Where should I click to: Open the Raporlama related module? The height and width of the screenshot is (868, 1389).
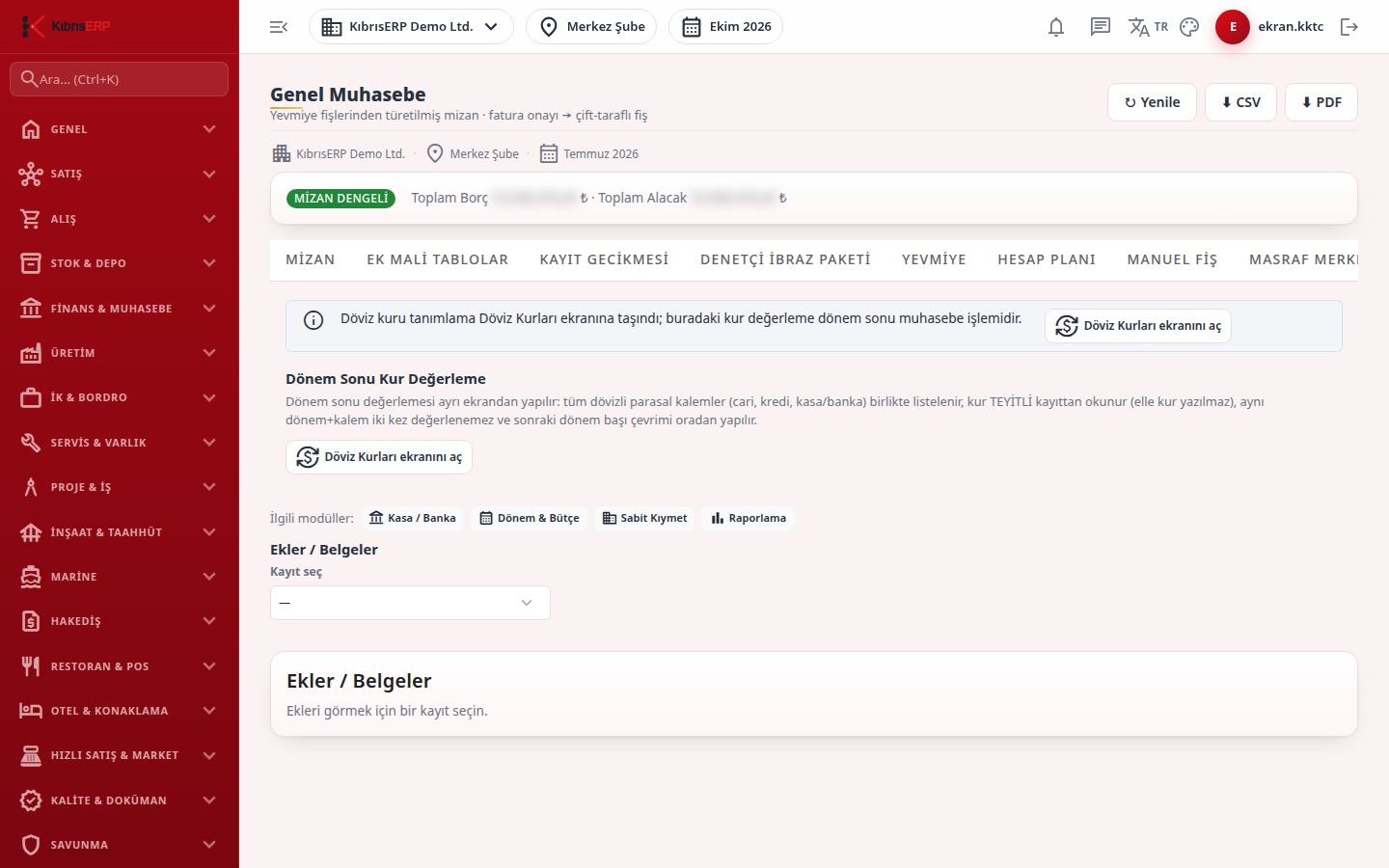[x=749, y=518]
